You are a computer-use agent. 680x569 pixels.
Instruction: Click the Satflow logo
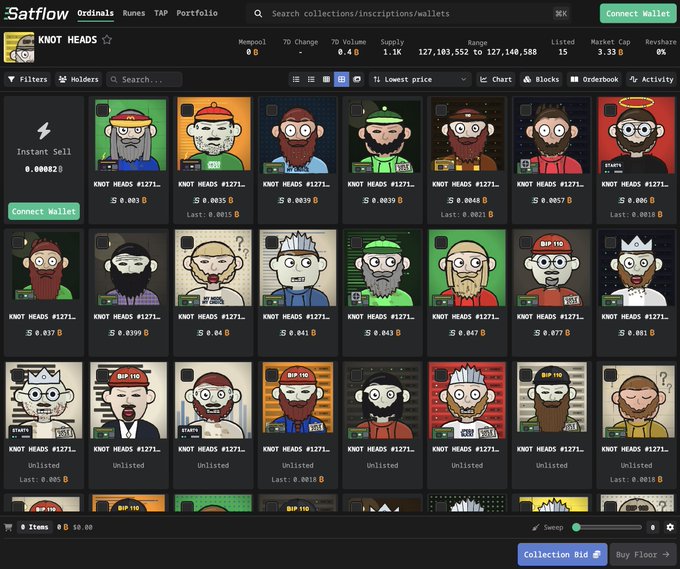pyautogui.click(x=36, y=14)
